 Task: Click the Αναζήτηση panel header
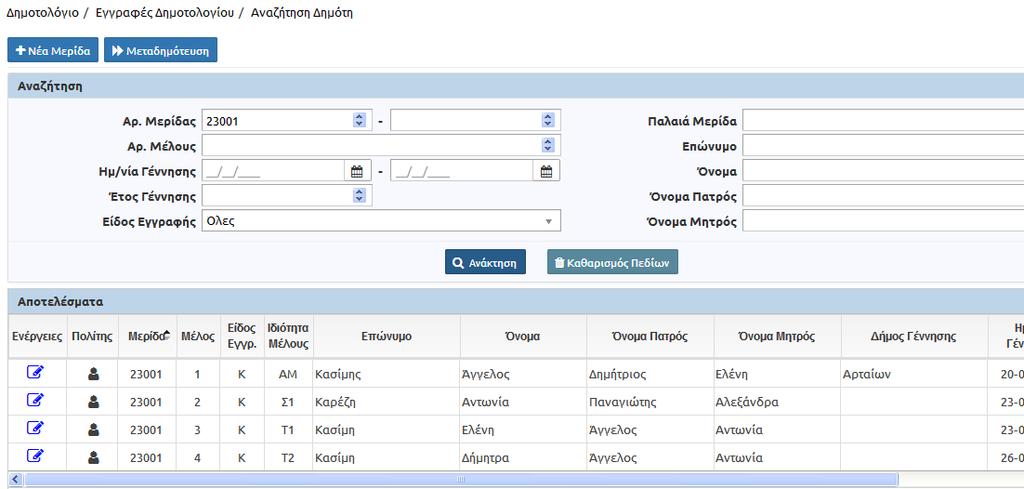click(516, 86)
